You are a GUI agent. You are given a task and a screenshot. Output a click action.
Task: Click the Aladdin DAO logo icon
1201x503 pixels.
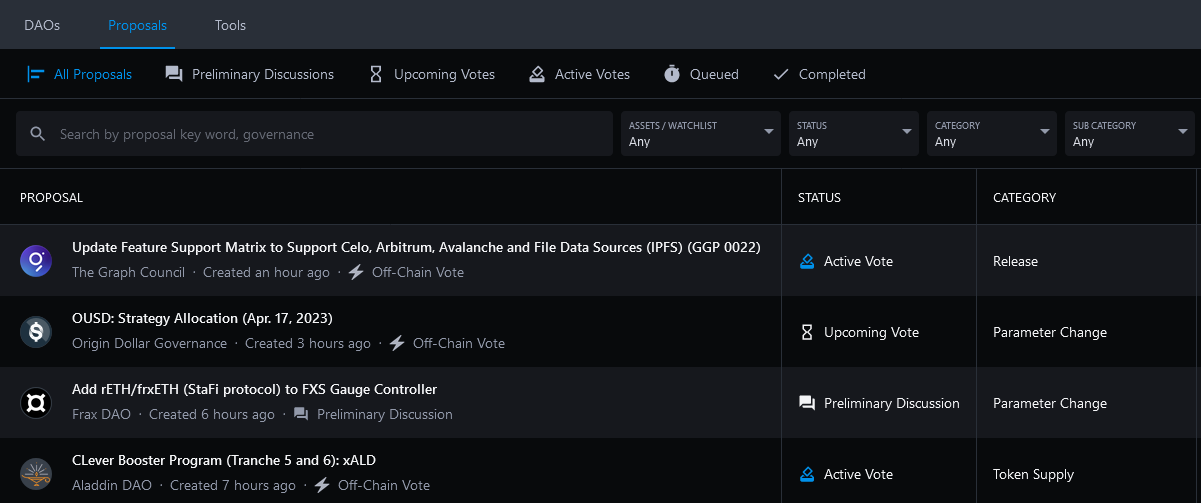pos(36,474)
